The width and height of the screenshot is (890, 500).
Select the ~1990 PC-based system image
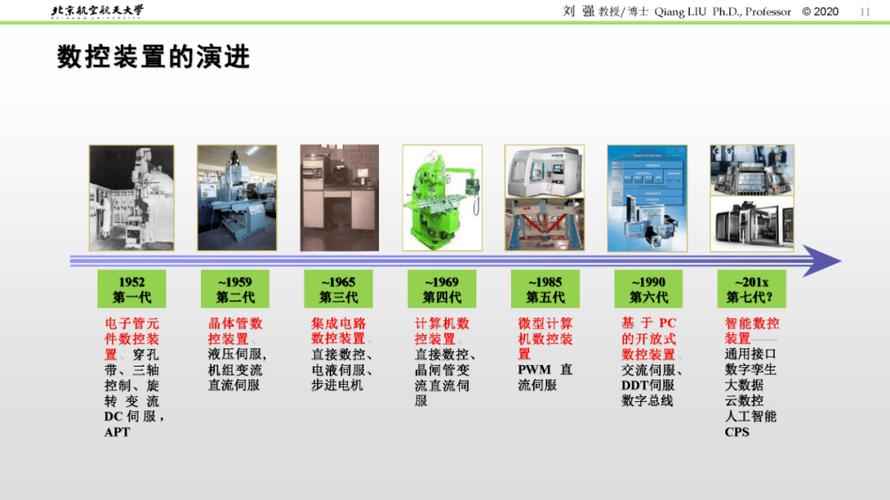click(x=648, y=197)
